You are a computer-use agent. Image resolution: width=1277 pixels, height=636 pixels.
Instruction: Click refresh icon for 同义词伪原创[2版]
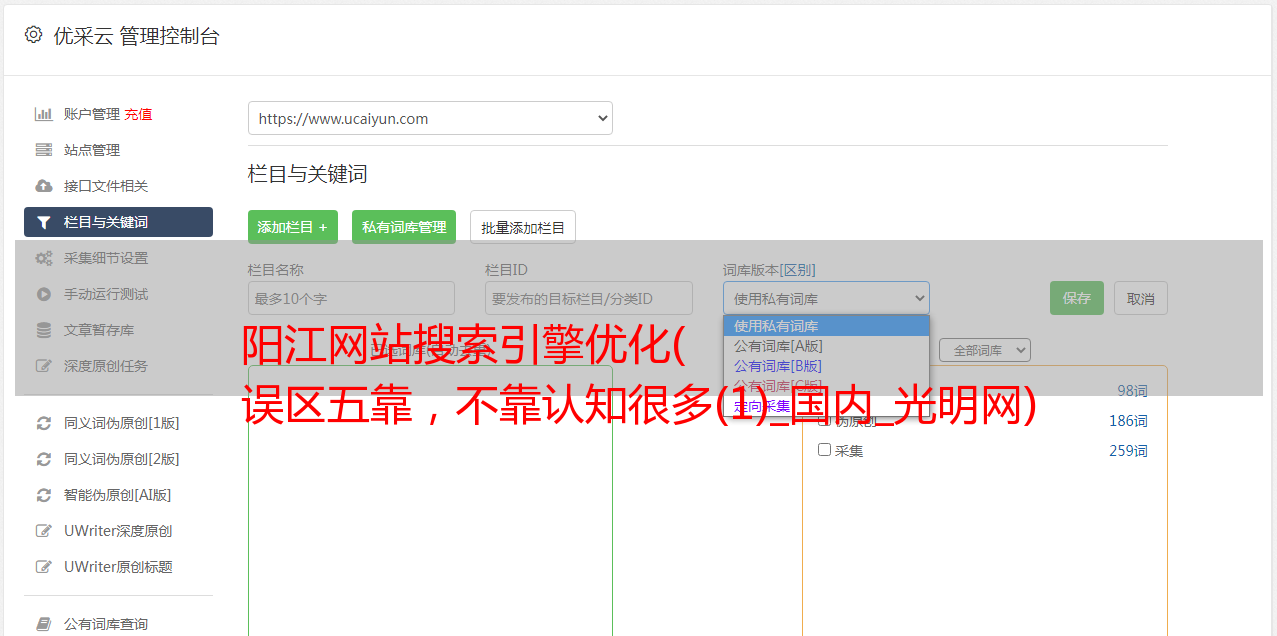43,459
